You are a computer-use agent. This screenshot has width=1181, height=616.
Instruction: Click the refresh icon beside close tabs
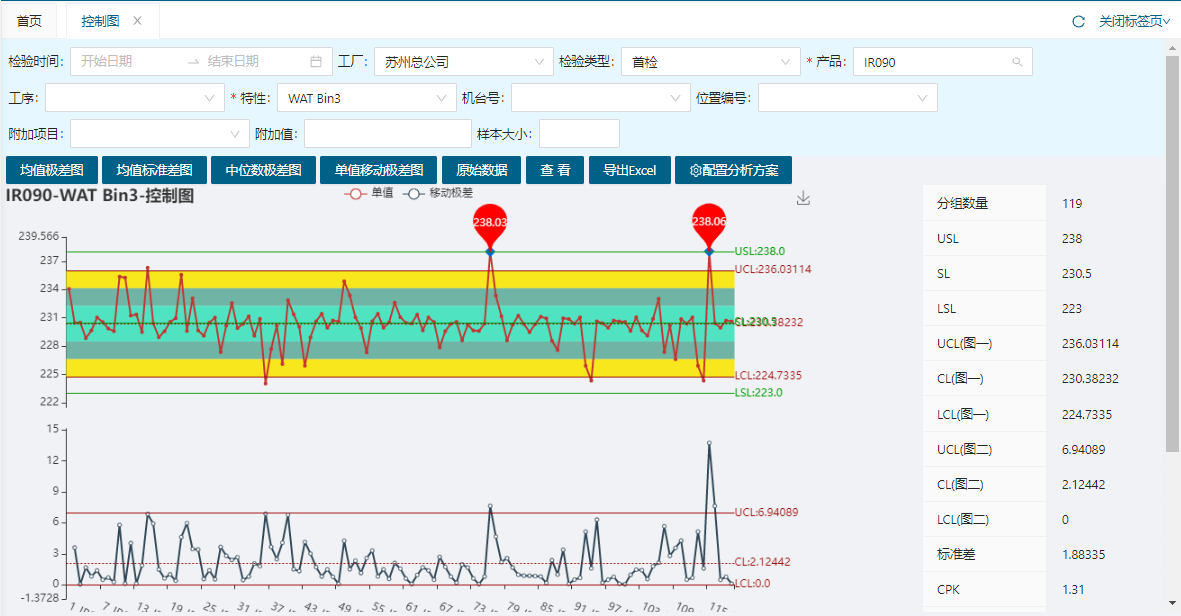[1078, 21]
